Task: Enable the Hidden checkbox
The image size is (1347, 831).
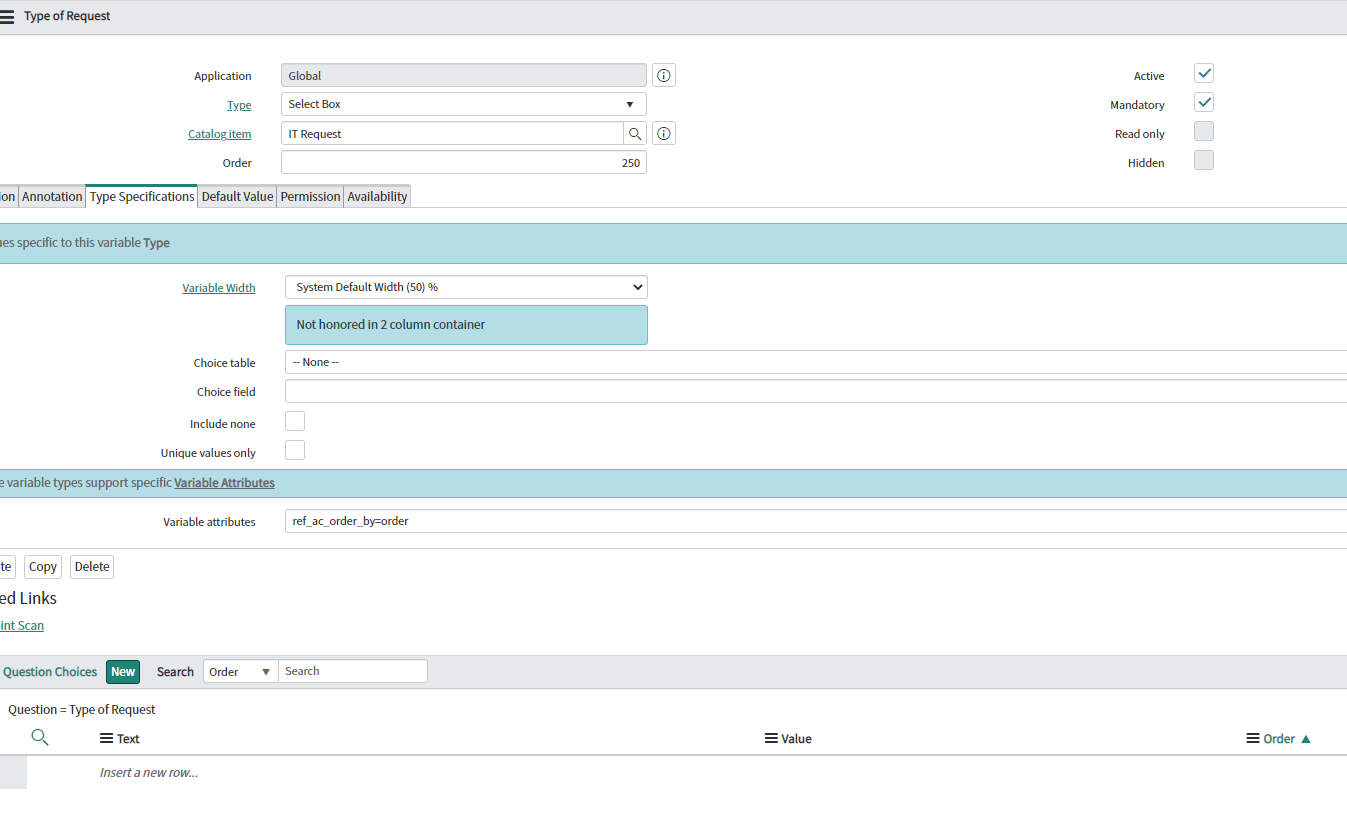Action: click(x=1204, y=160)
